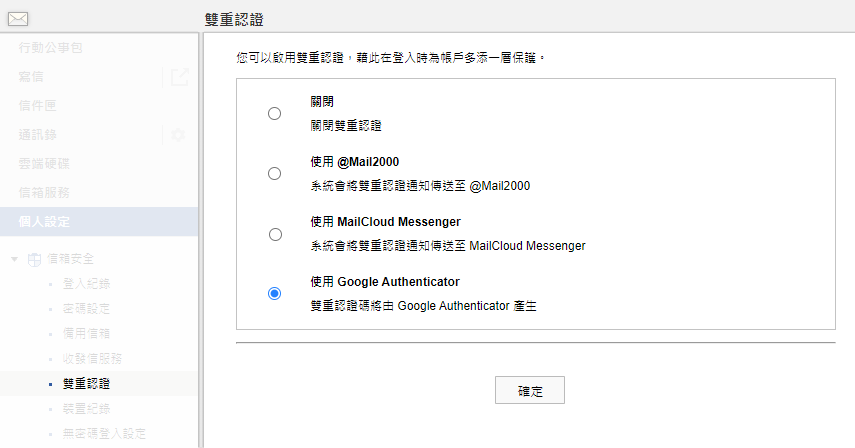This screenshot has width=855, height=448.
Task: Select the 使用 @Mail2000 radio button
Action: [274, 173]
